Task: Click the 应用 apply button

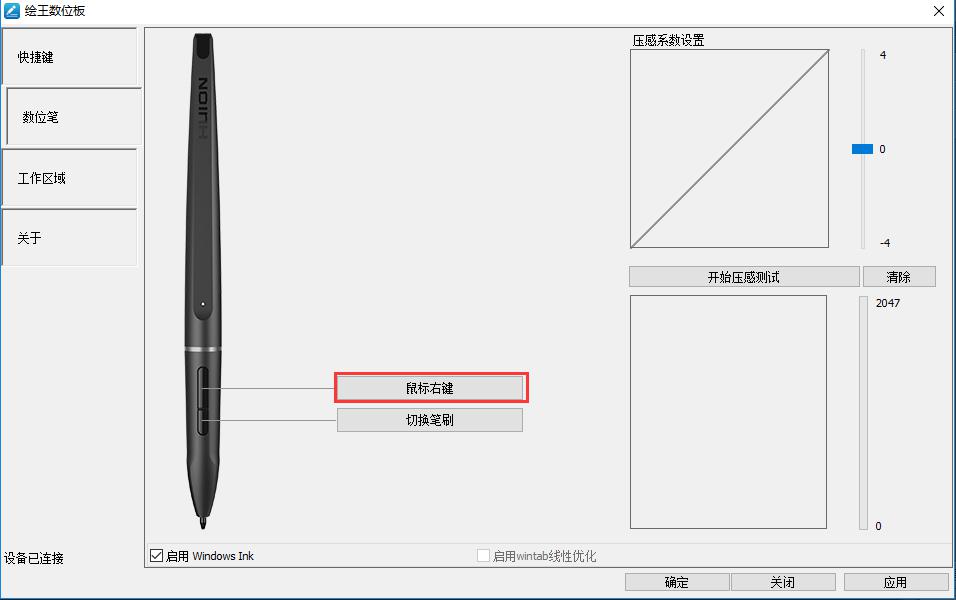Action: pyautogui.click(x=896, y=582)
